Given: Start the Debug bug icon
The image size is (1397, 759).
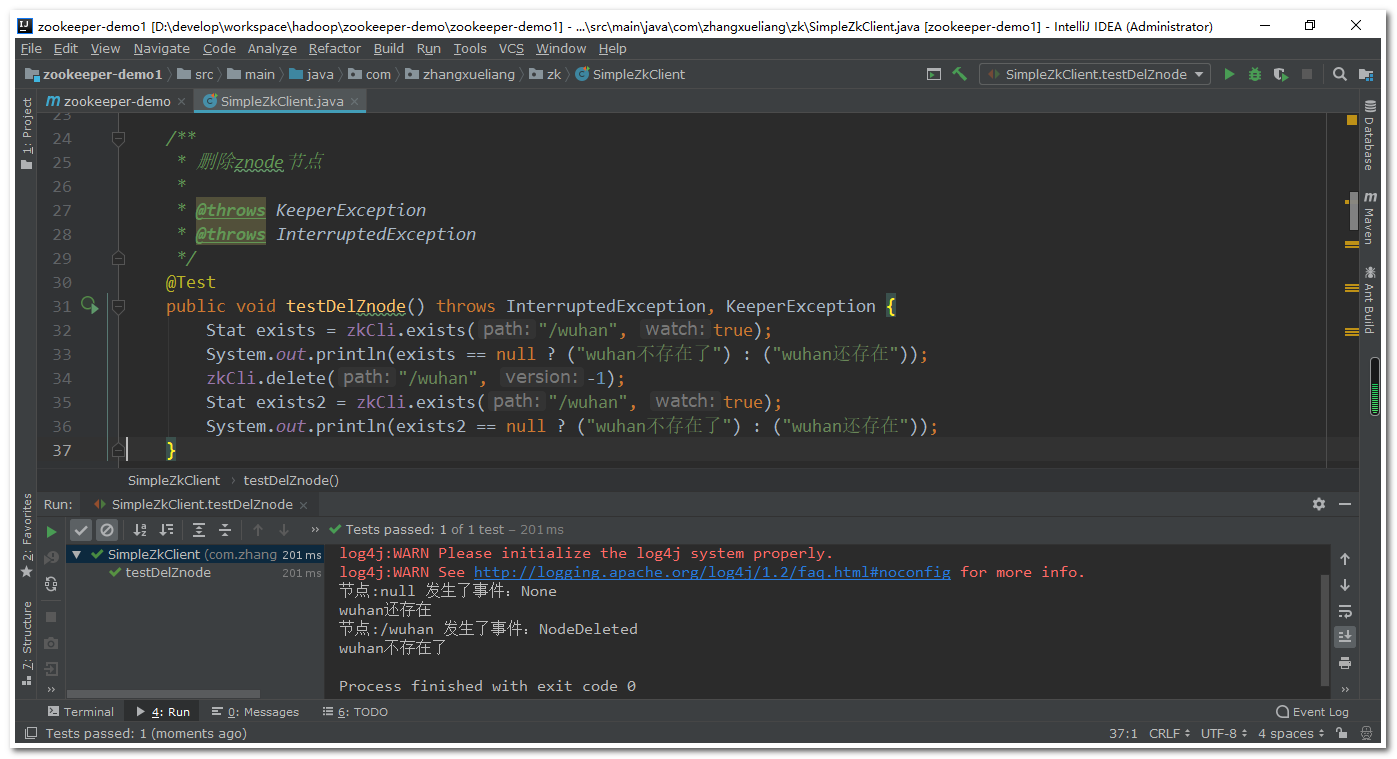Looking at the screenshot, I should (1254, 74).
